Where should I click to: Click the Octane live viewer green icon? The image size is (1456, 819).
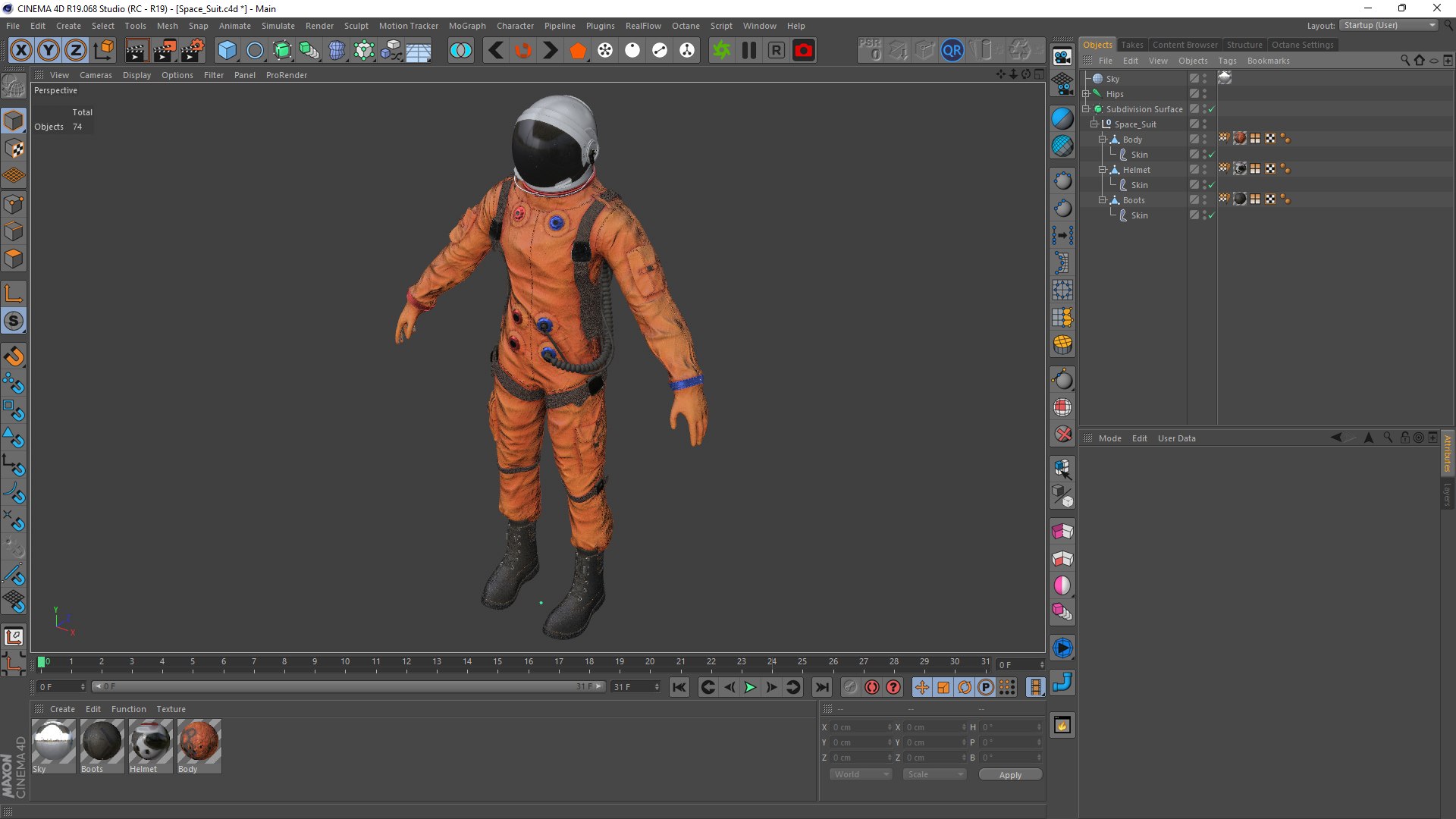(x=721, y=50)
